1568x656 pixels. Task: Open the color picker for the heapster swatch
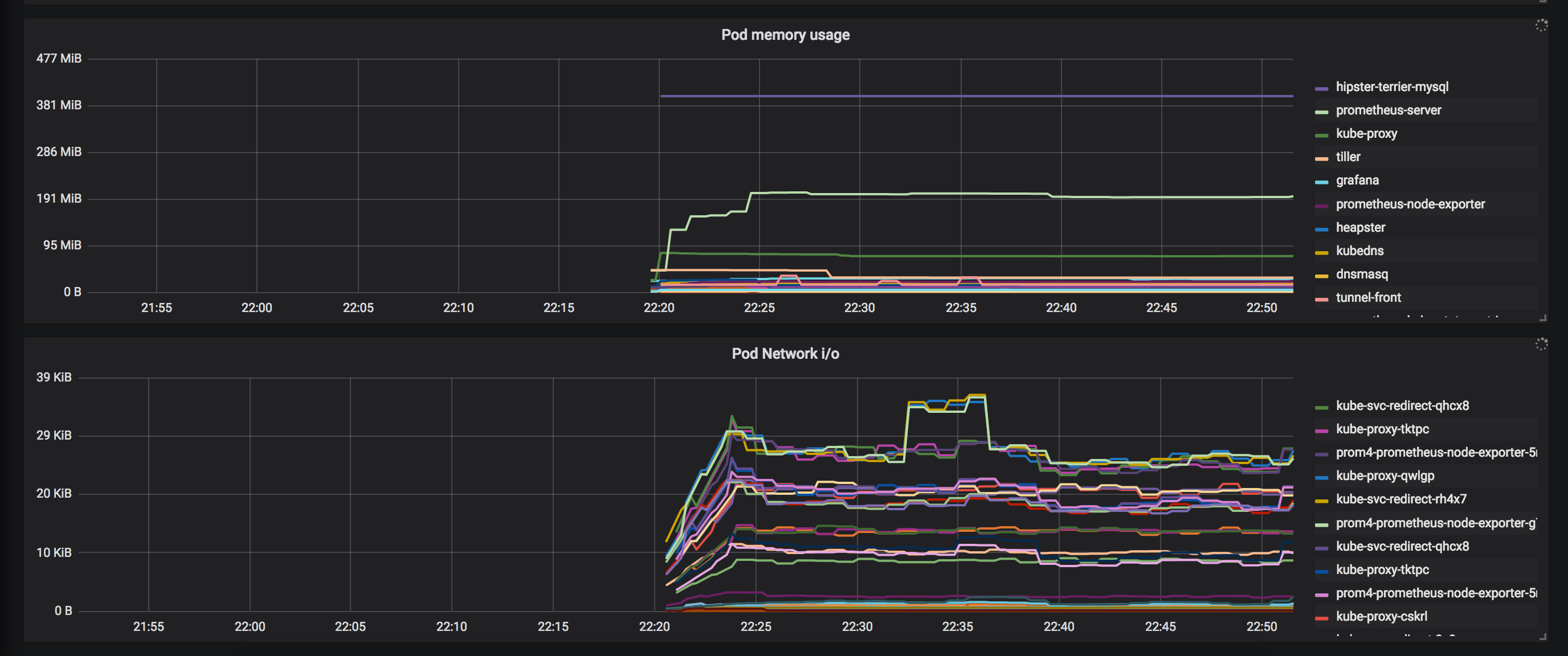pyautogui.click(x=1321, y=229)
